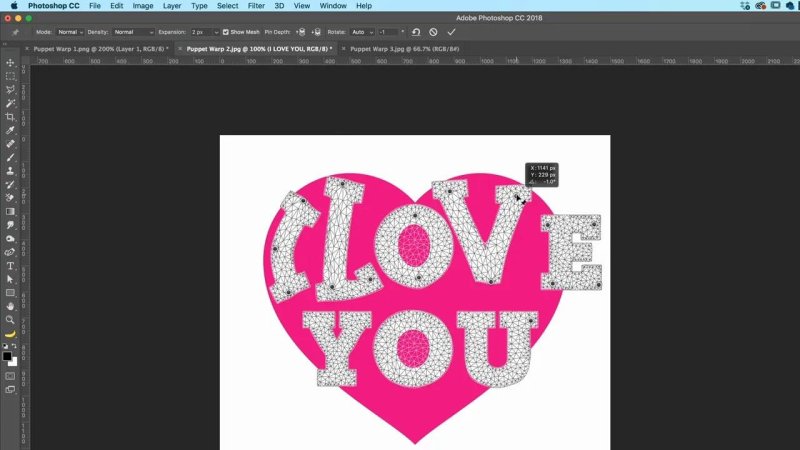Select the Smudge tool
The image size is (800, 450).
point(10,225)
